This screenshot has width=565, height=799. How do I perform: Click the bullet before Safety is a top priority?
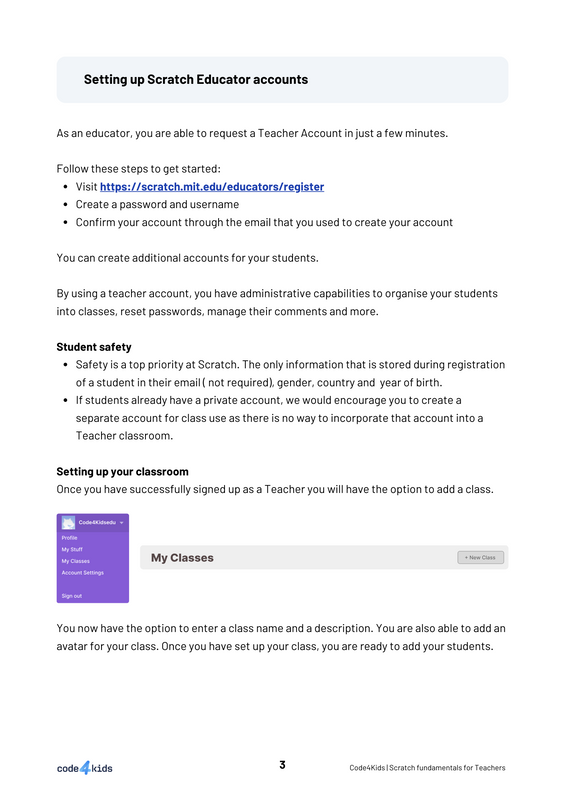tap(65, 365)
